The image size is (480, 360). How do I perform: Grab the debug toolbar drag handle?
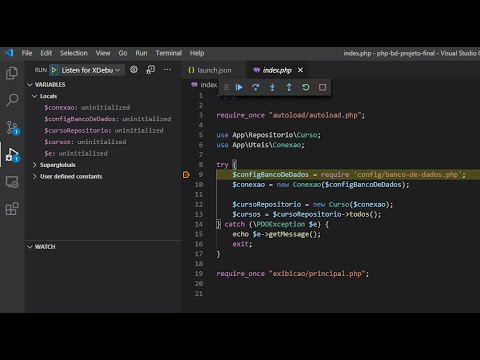coord(226,87)
